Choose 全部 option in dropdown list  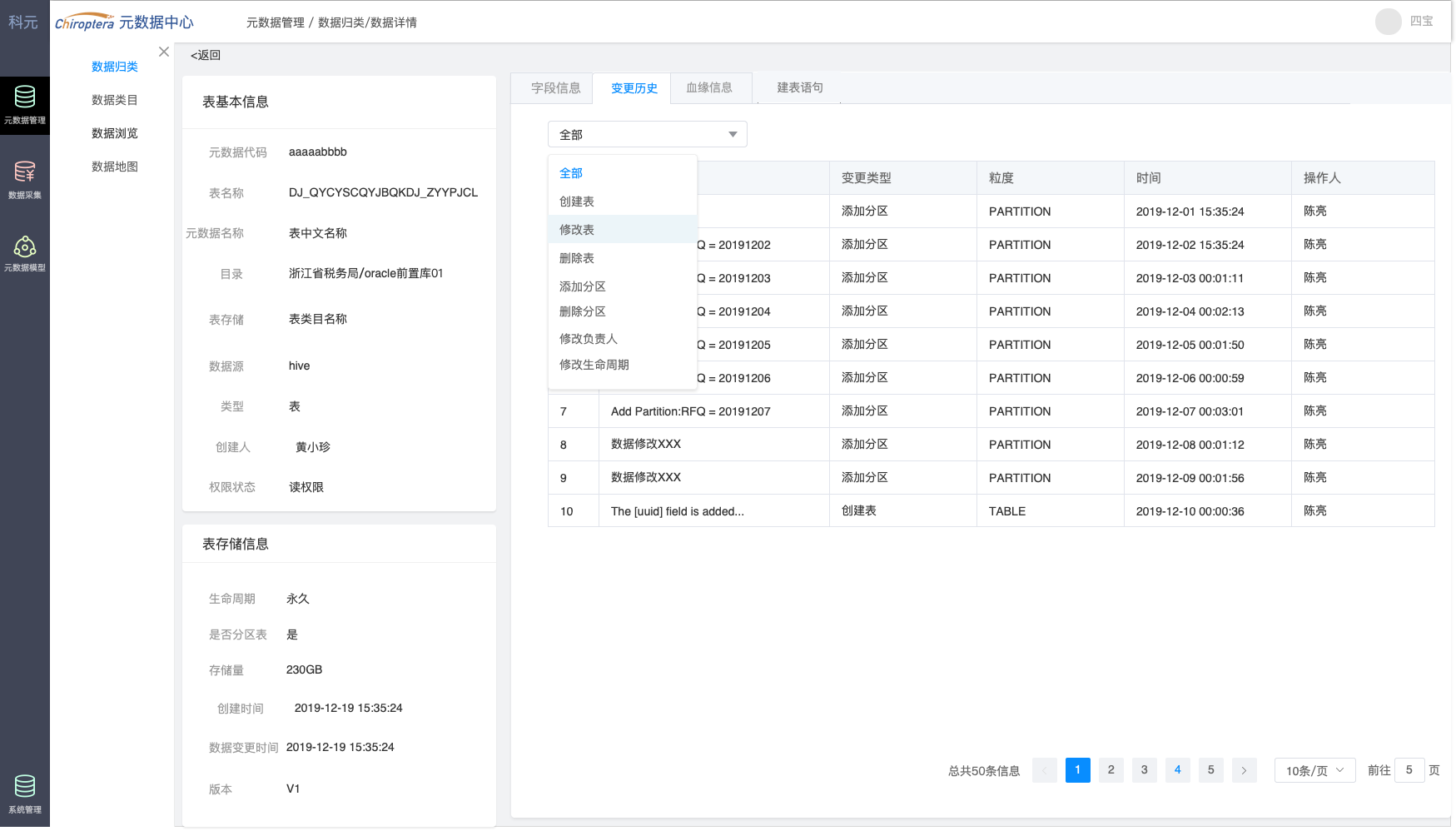pyautogui.click(x=623, y=173)
